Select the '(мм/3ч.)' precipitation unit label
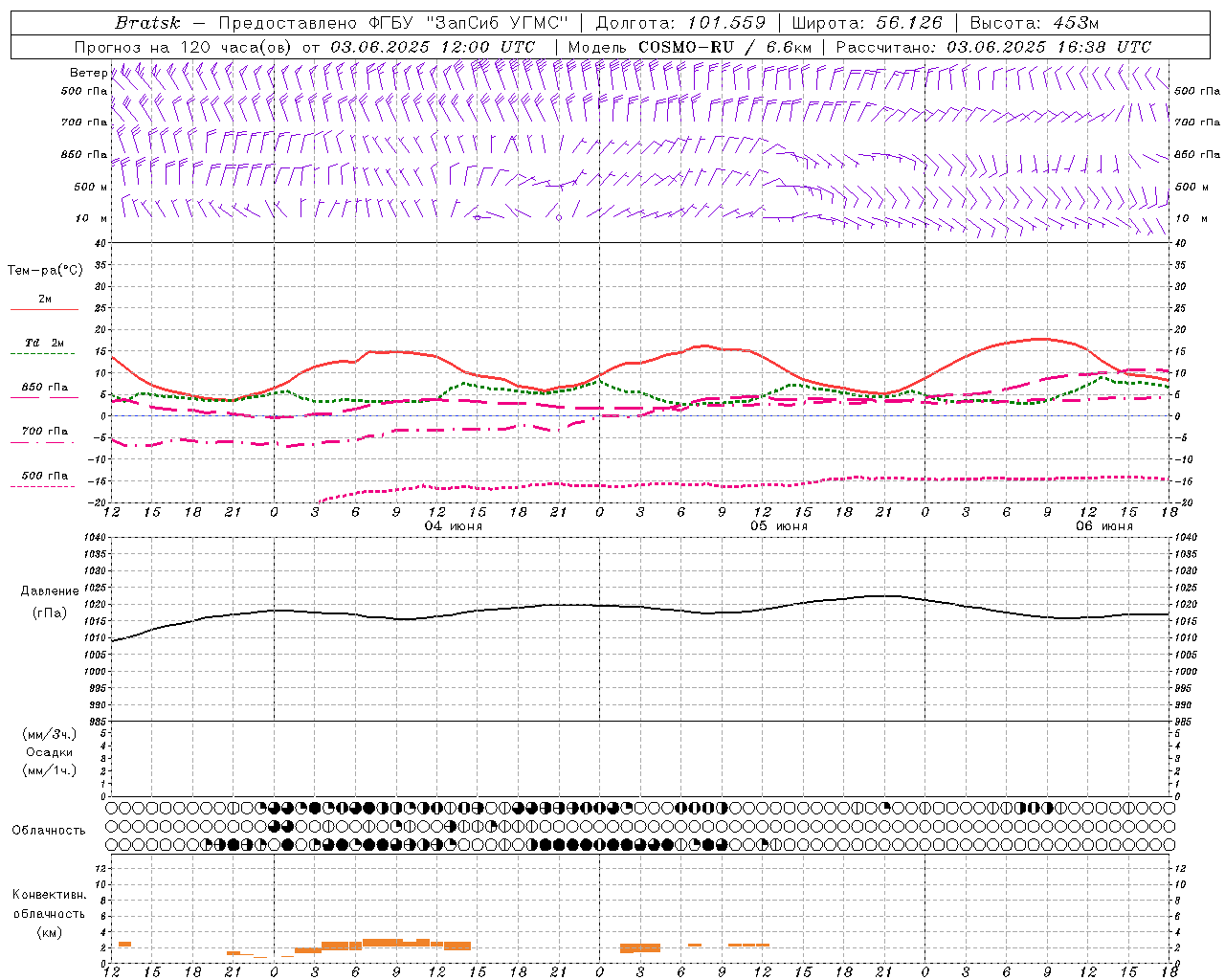 click(x=50, y=734)
